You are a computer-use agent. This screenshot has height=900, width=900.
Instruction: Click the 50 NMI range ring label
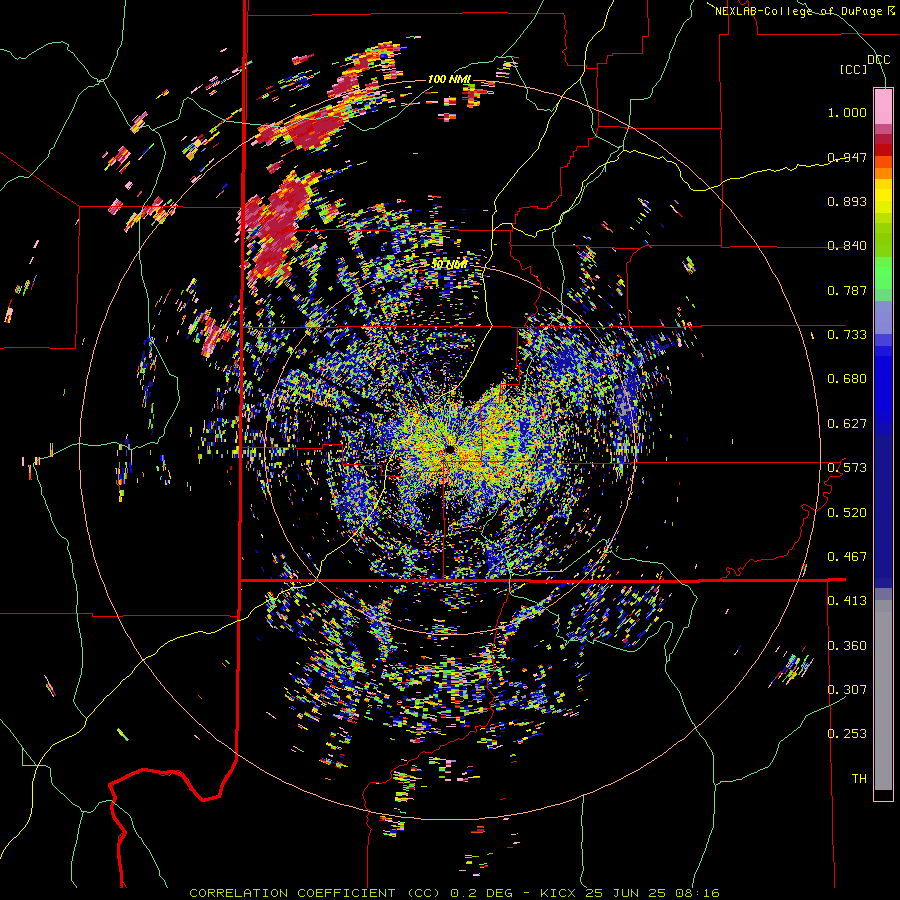click(x=449, y=264)
